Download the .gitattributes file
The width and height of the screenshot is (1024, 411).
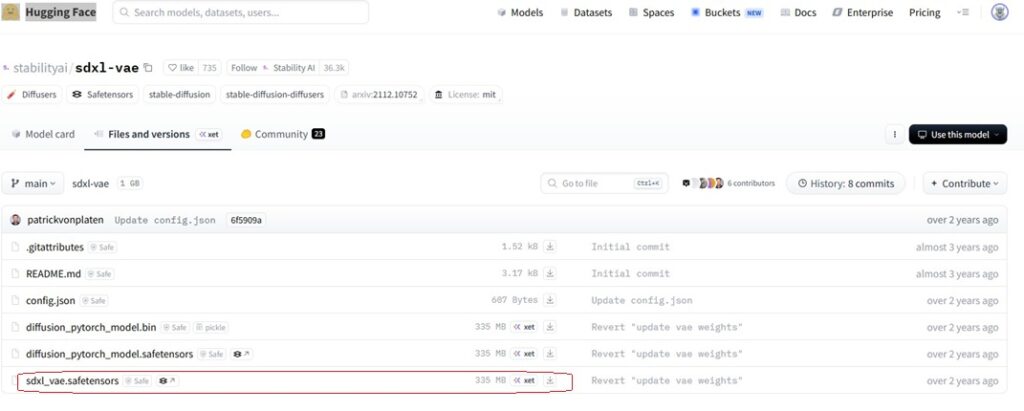tap(549, 247)
